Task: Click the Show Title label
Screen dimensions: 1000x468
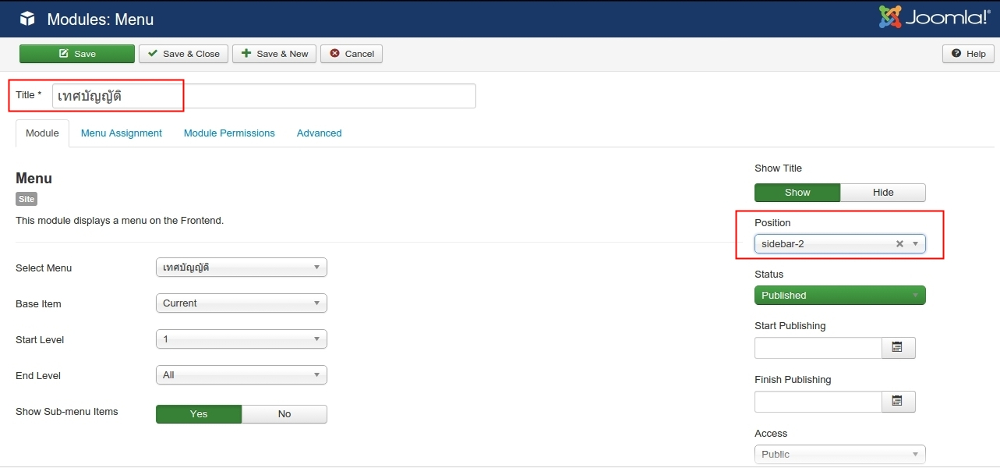Action: pos(778,168)
